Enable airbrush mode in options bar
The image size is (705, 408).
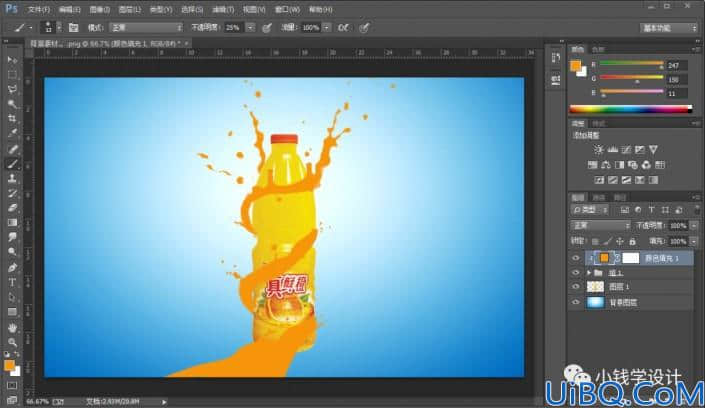(344, 28)
